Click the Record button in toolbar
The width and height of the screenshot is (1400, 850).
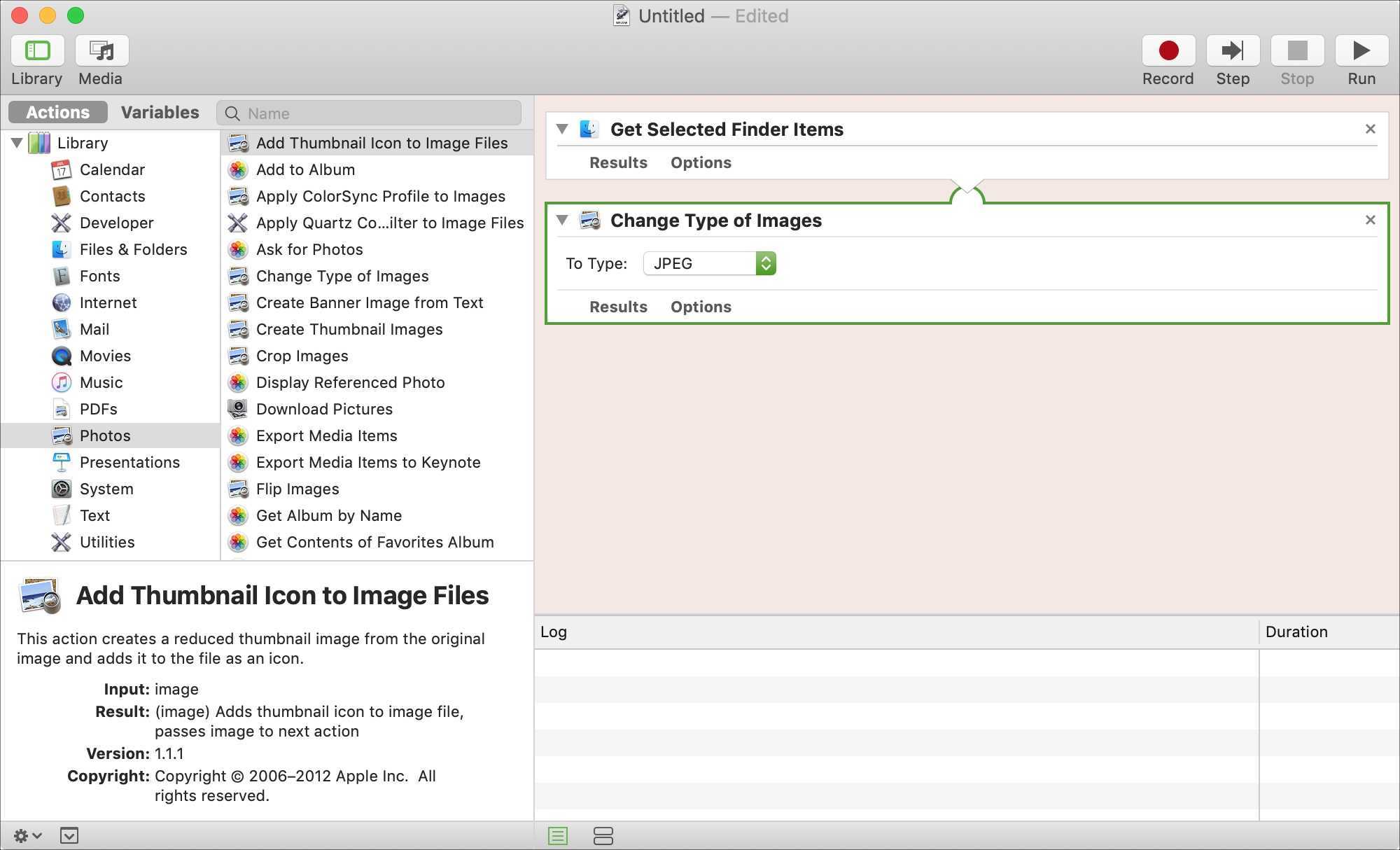point(1168,51)
